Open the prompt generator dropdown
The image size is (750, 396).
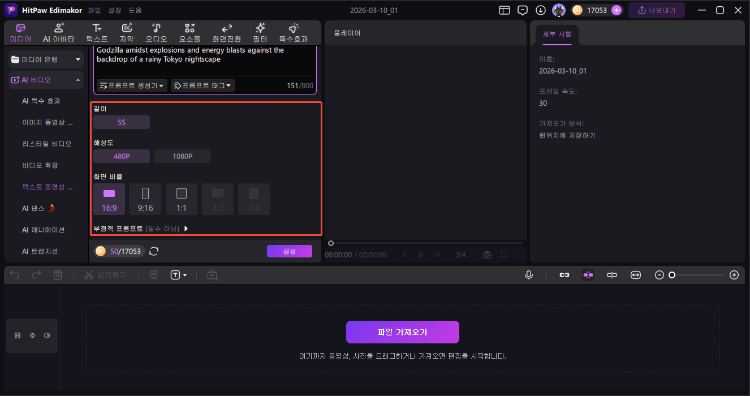pyautogui.click(x=132, y=86)
